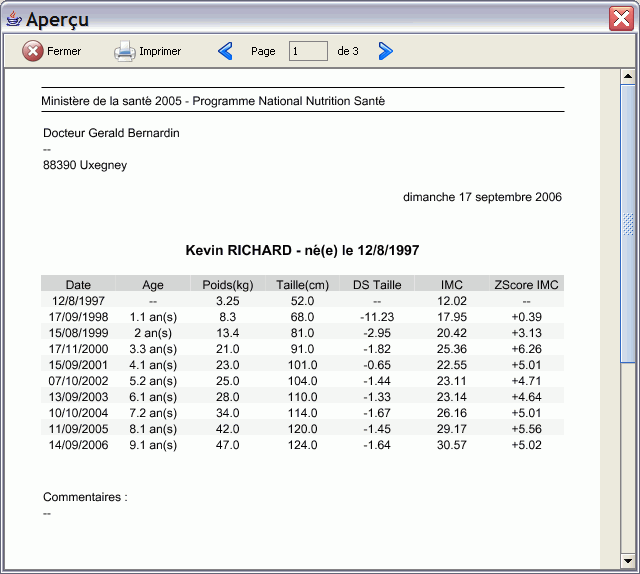Click the vertical scrollbar thumb
Image resolution: width=640 pixels, height=574 pixels.
[628, 223]
